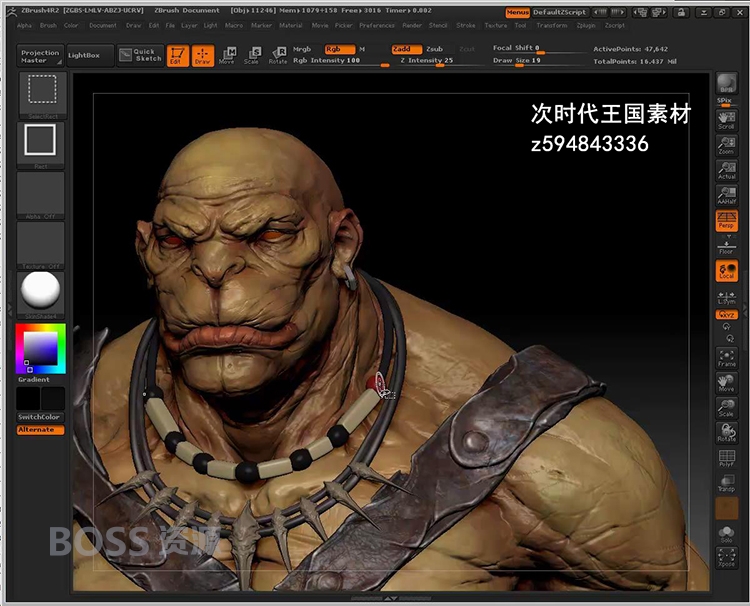Toggle PolyF polyframe display

coord(727,458)
